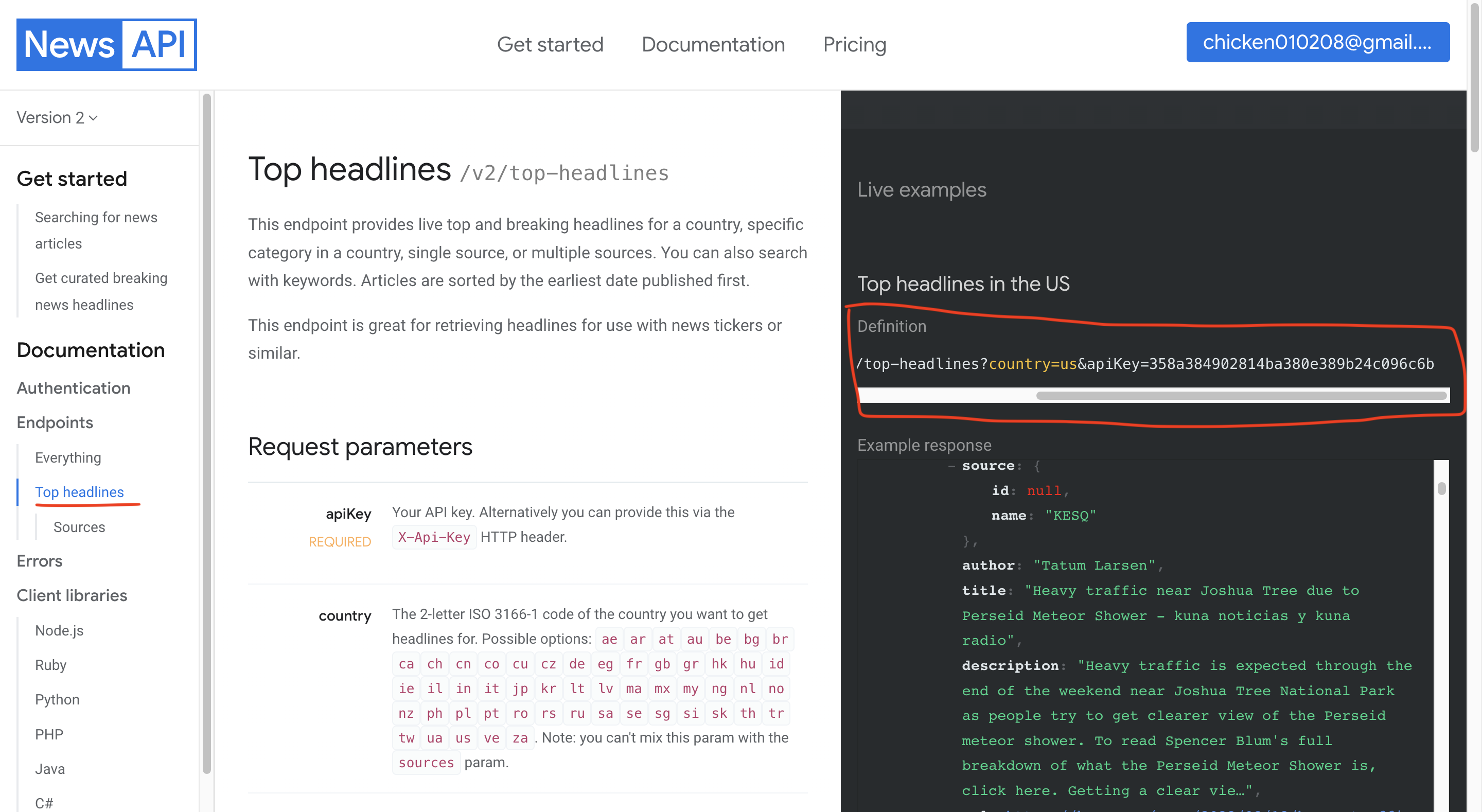Go to the Errors section

tap(39, 561)
